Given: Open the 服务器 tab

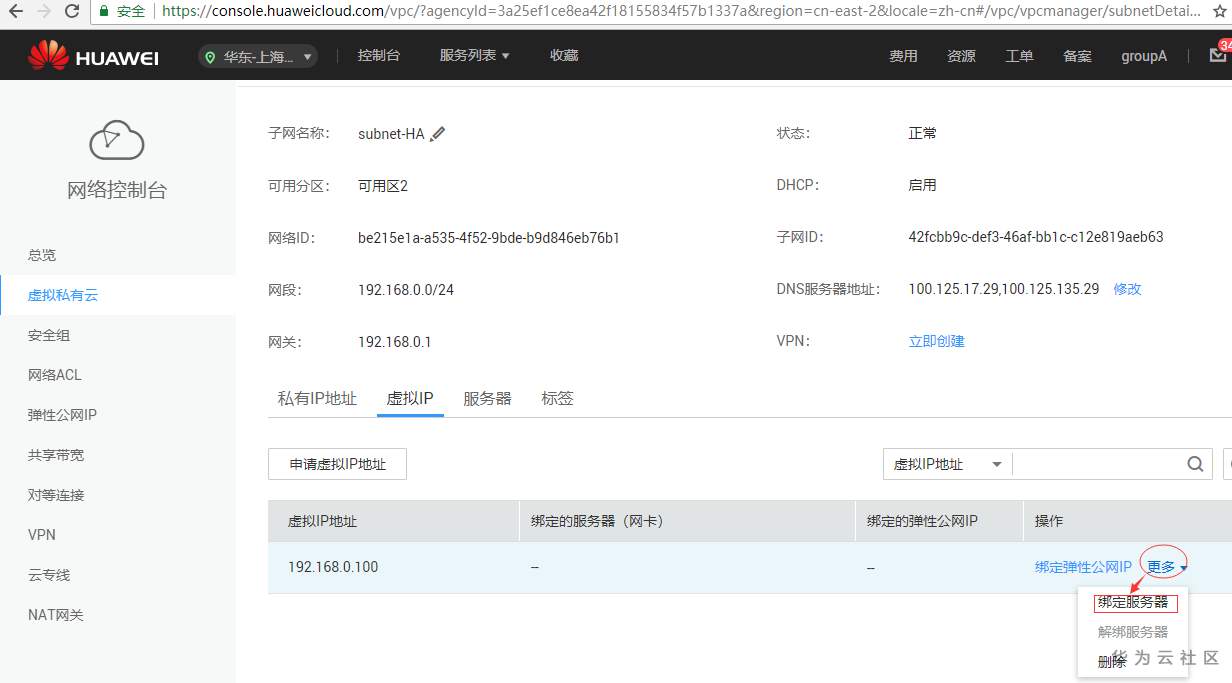Looking at the screenshot, I should tap(487, 398).
